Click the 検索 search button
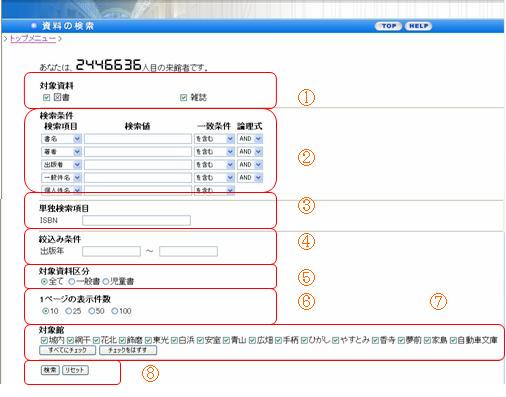The height and width of the screenshot is (397, 506). (50, 370)
